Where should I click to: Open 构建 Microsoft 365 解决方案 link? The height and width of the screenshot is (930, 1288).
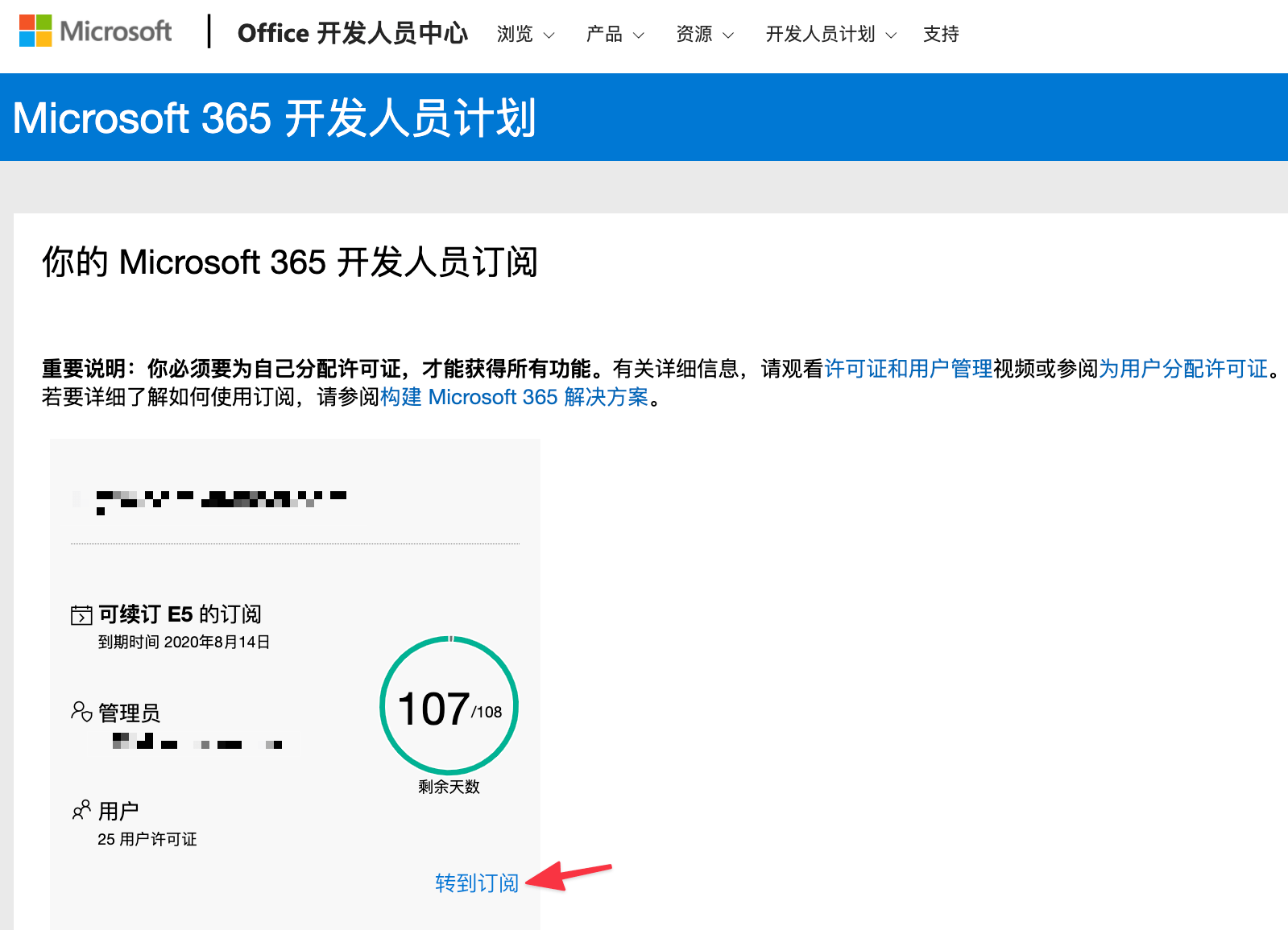point(514,397)
